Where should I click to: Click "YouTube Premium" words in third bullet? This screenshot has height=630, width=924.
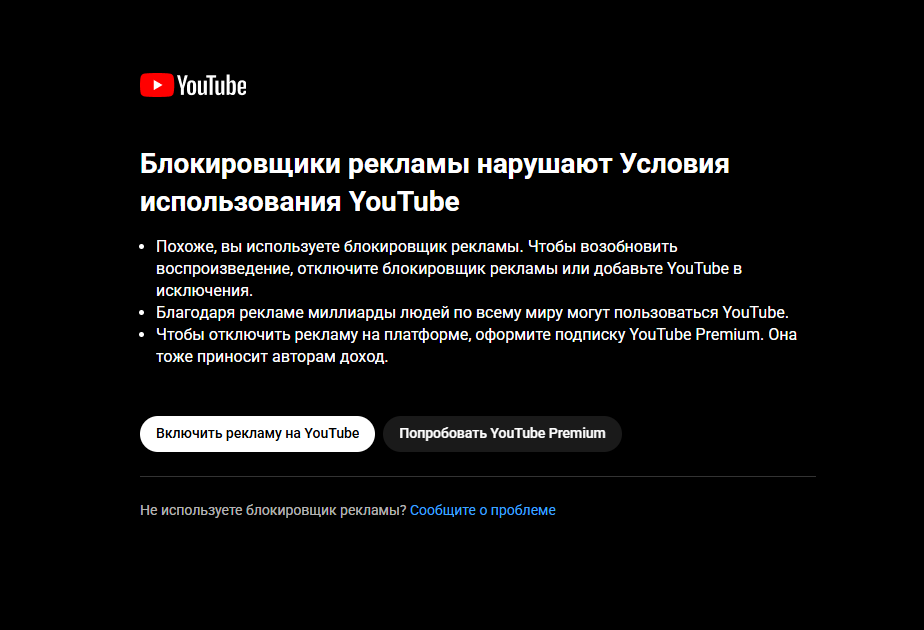coord(696,335)
